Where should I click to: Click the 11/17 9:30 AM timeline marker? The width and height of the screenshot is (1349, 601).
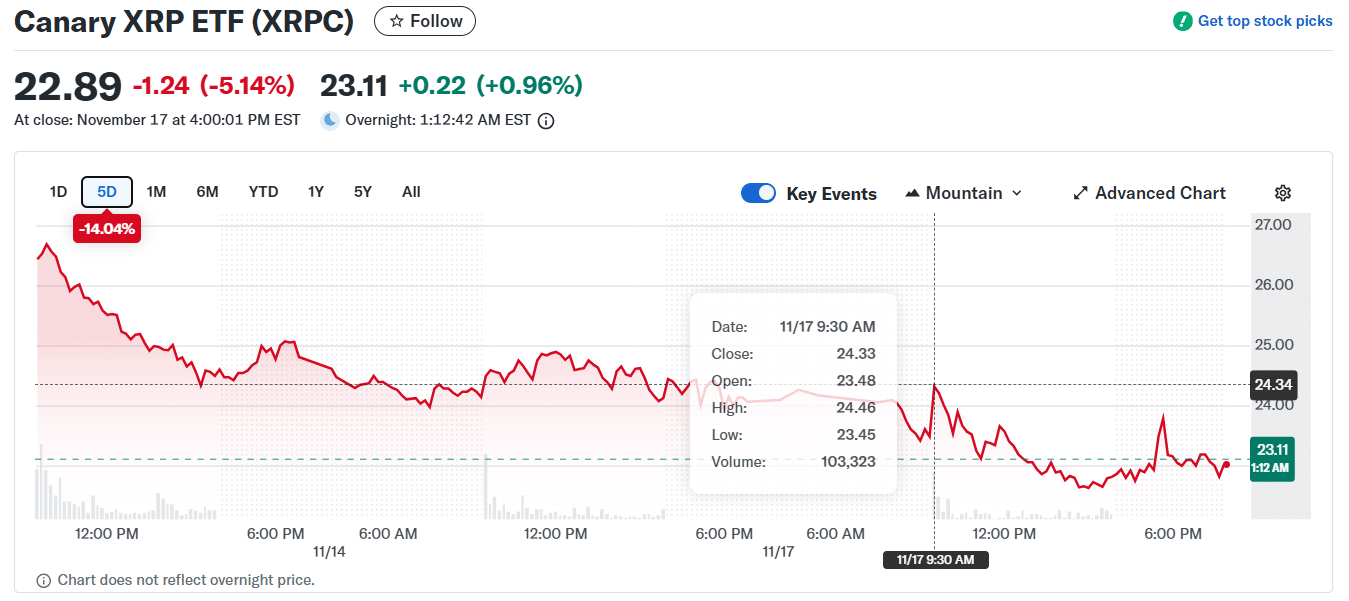[935, 560]
